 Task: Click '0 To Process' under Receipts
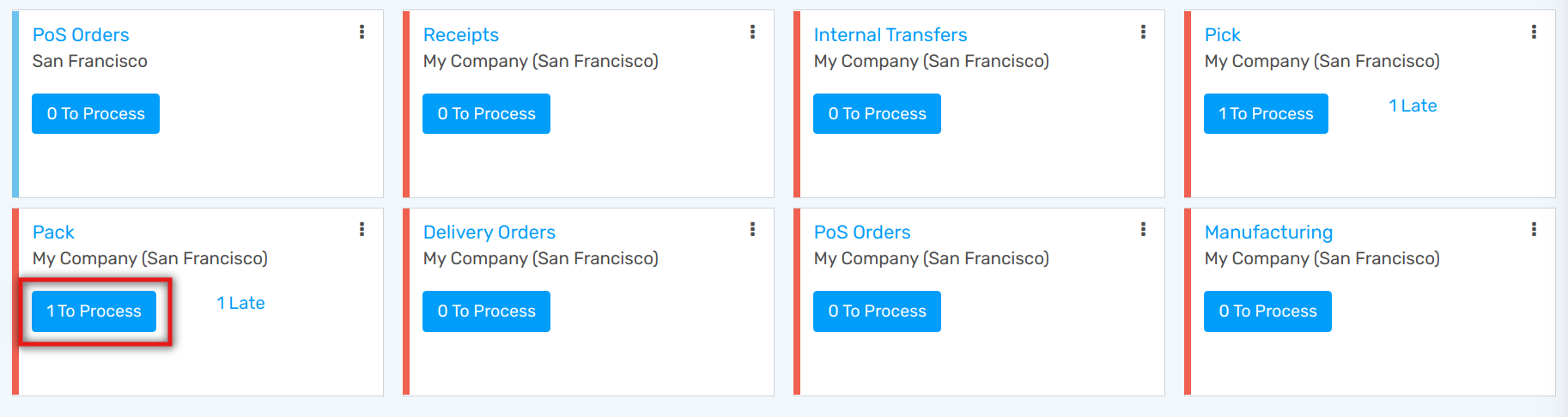(486, 113)
